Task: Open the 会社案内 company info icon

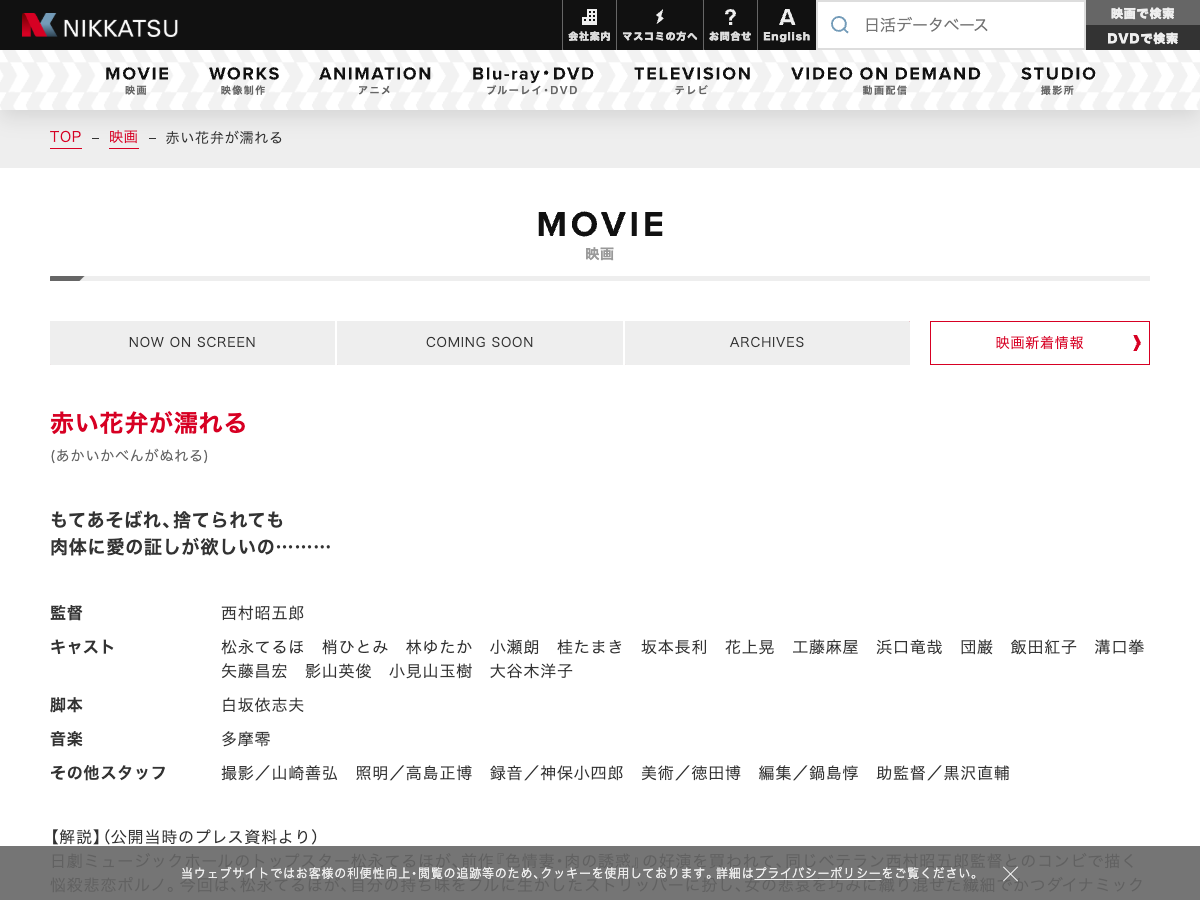Action: click(589, 25)
